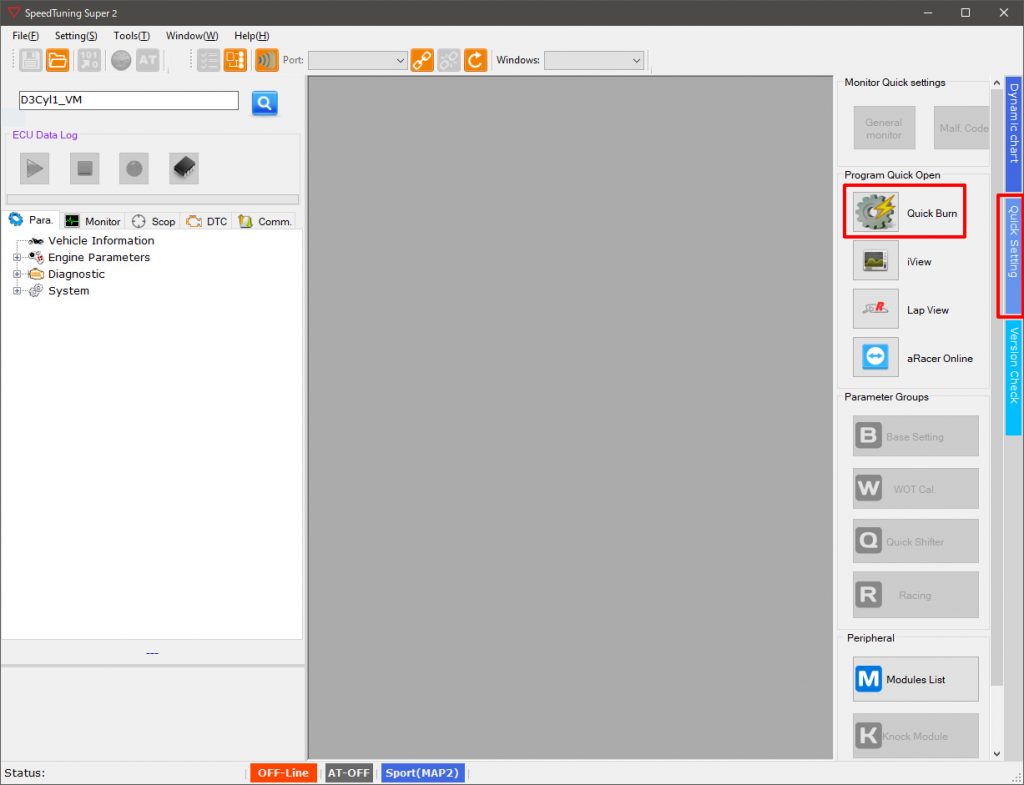Click the quick panel scrollbar up arrow
The height and width of the screenshot is (785, 1024).
click(x=997, y=83)
